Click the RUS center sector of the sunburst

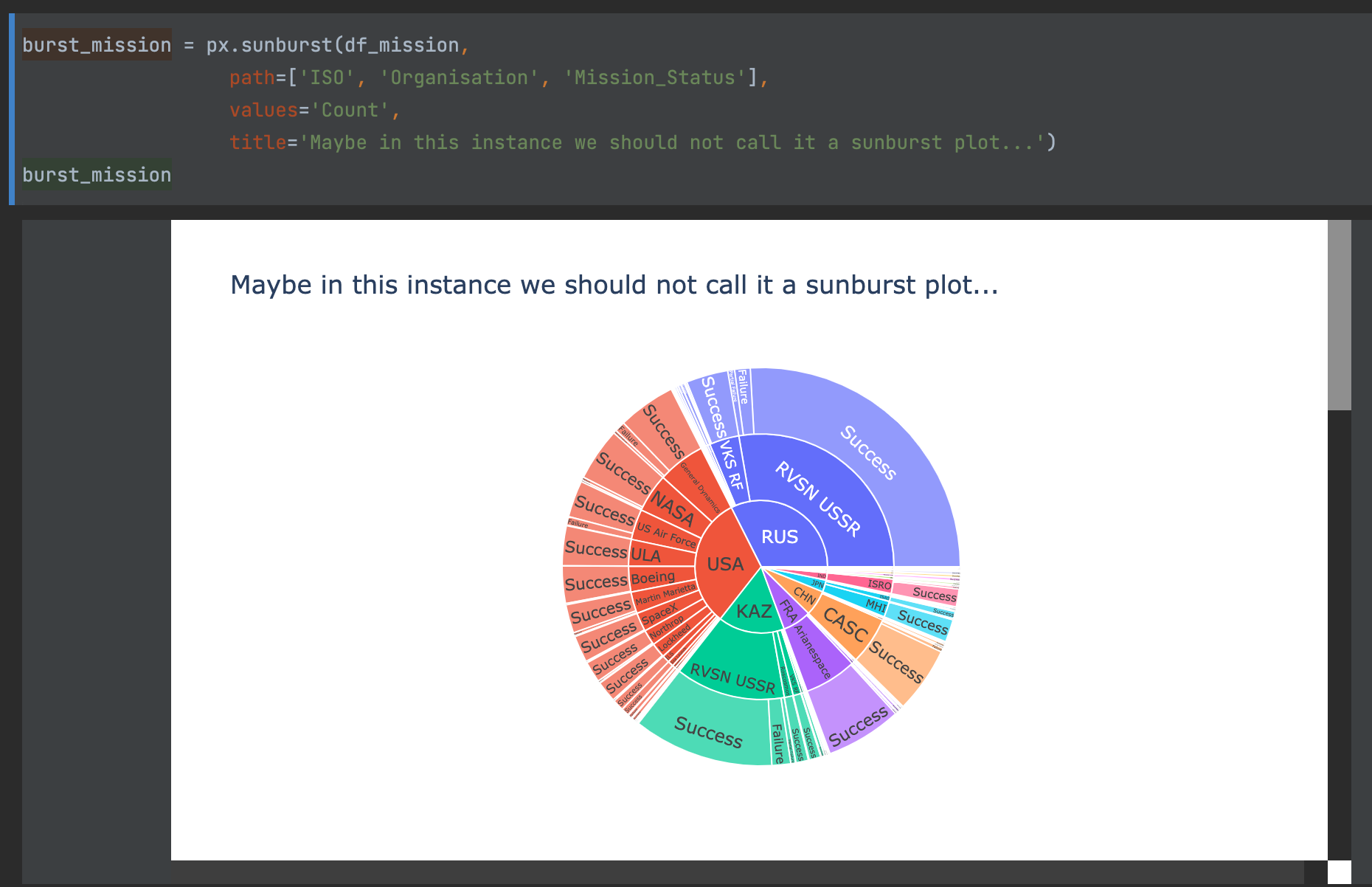pos(779,536)
